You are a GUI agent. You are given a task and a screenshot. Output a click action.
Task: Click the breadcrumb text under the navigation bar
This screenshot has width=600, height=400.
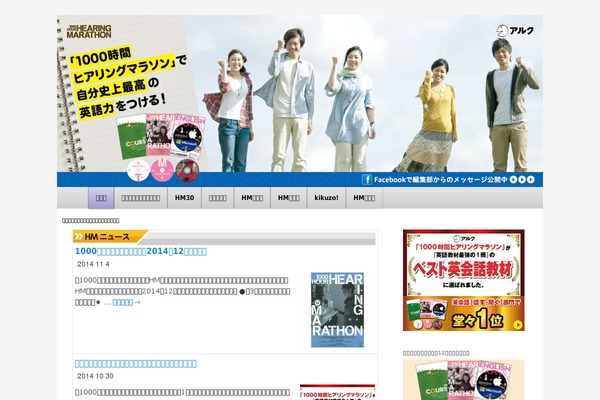click(x=91, y=220)
